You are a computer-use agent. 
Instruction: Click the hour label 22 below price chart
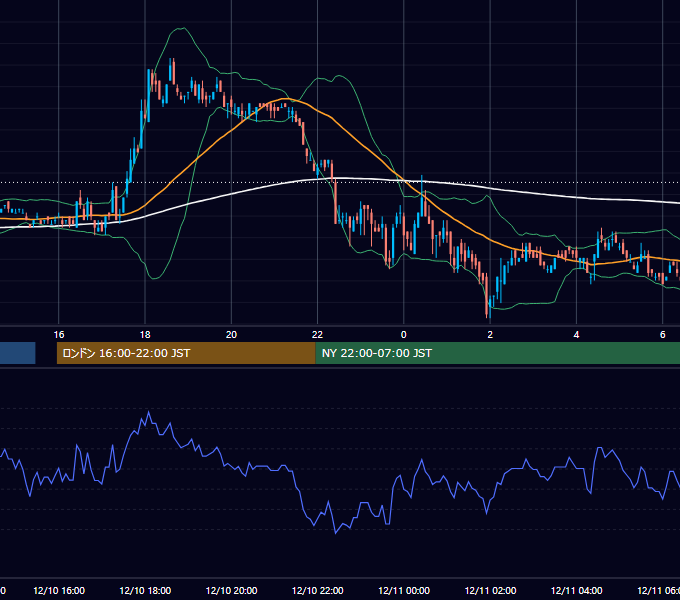point(318,335)
